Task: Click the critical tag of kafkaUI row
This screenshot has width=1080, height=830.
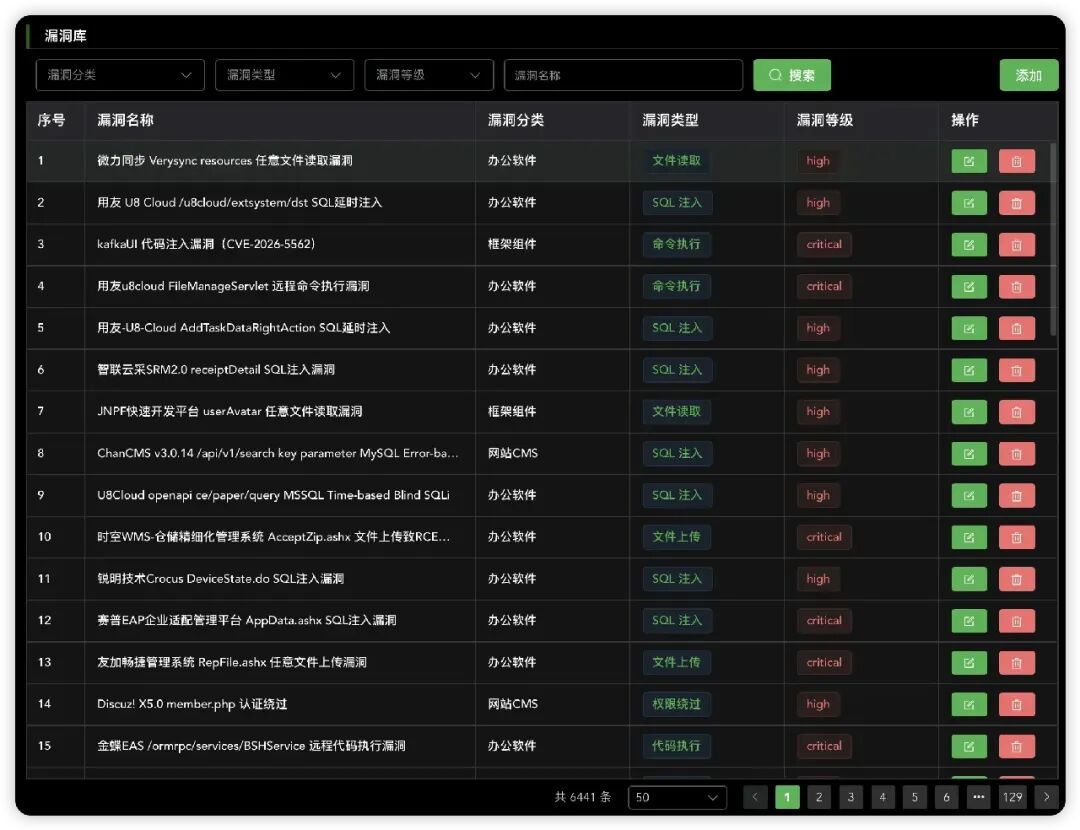Action: pyautogui.click(x=824, y=245)
